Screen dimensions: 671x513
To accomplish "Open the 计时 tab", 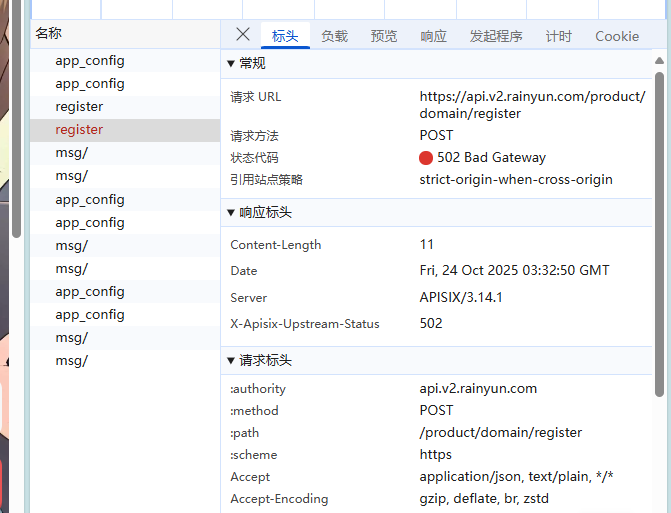I will coord(559,36).
